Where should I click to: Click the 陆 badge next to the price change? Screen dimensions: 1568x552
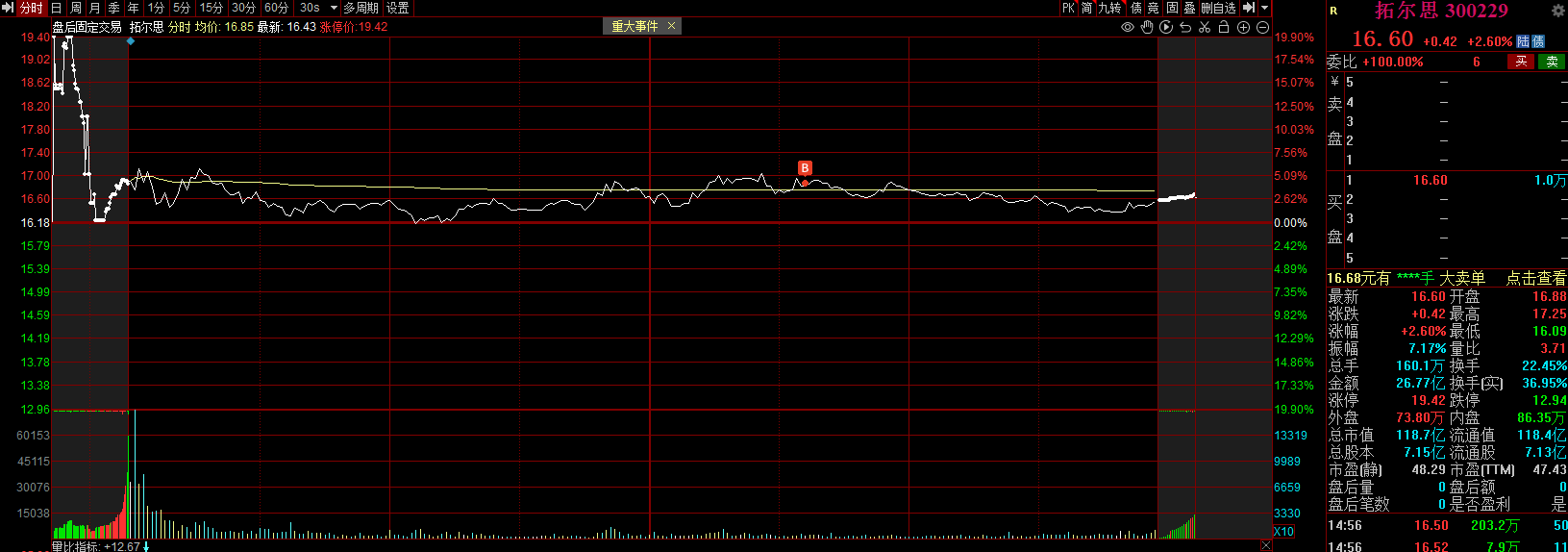click(1523, 41)
